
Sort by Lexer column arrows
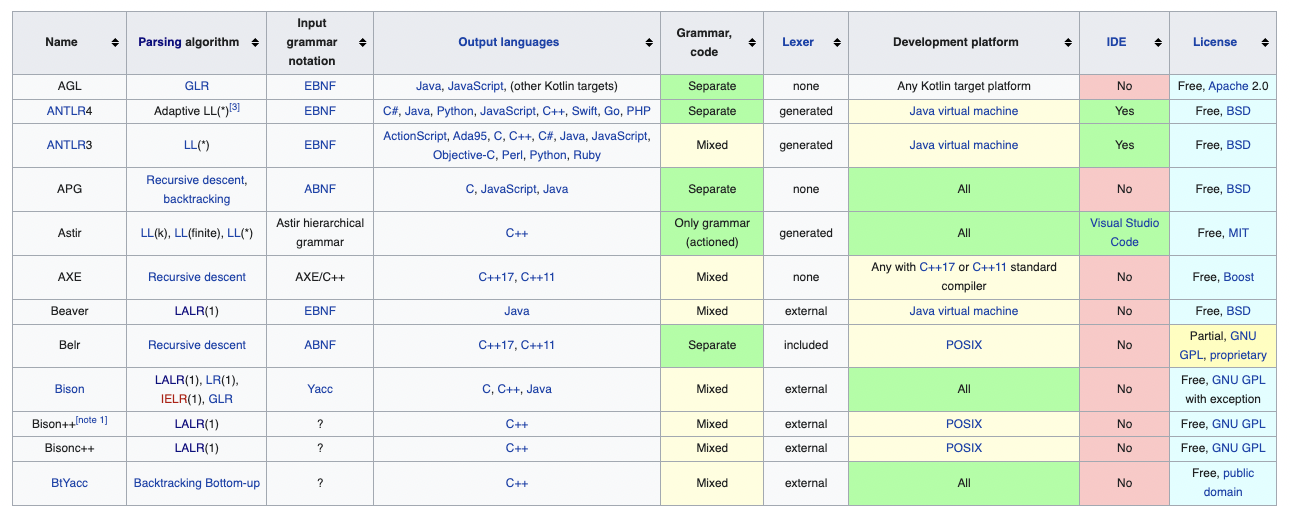836,43
